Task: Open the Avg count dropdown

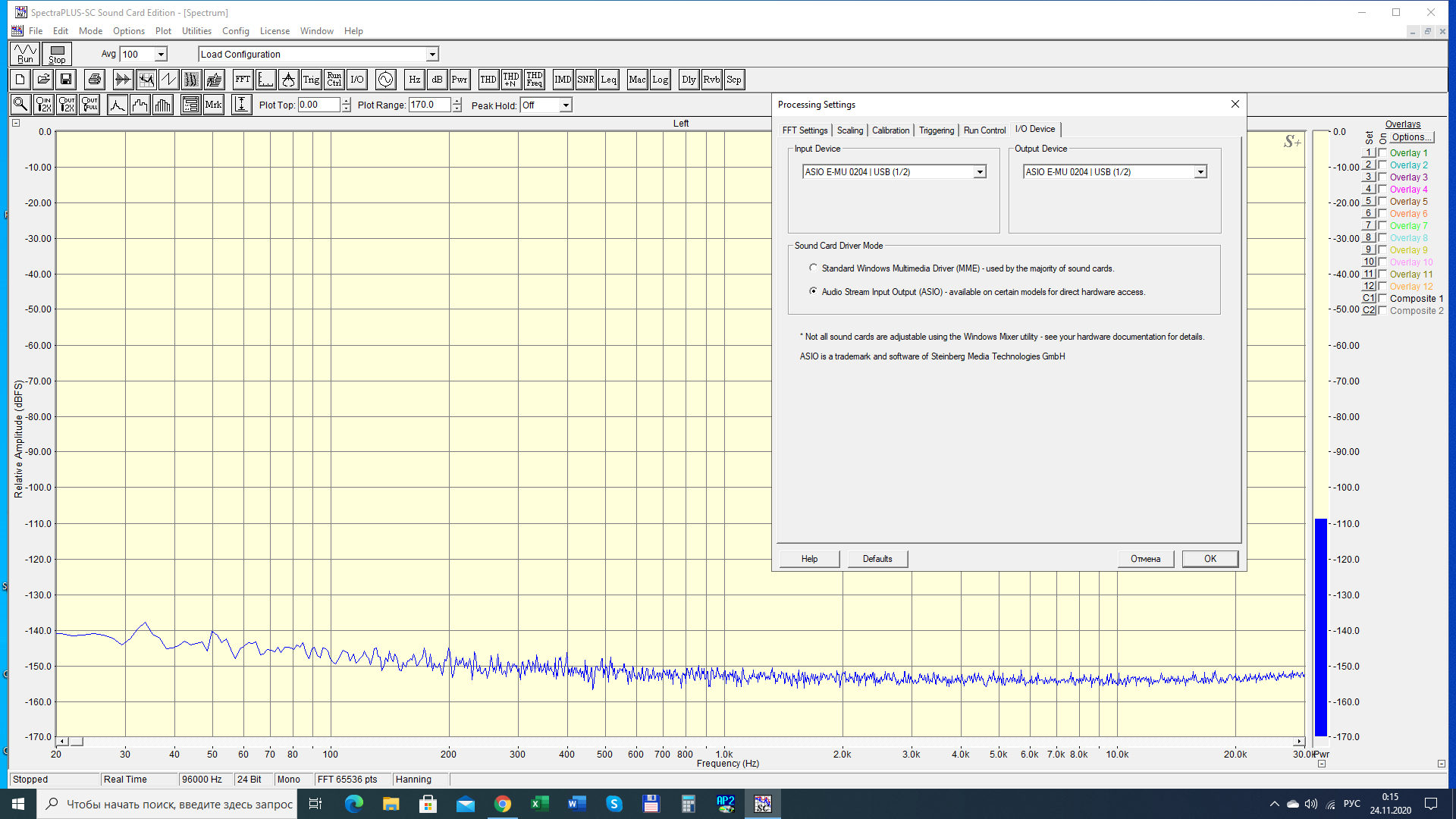Action: (161, 55)
